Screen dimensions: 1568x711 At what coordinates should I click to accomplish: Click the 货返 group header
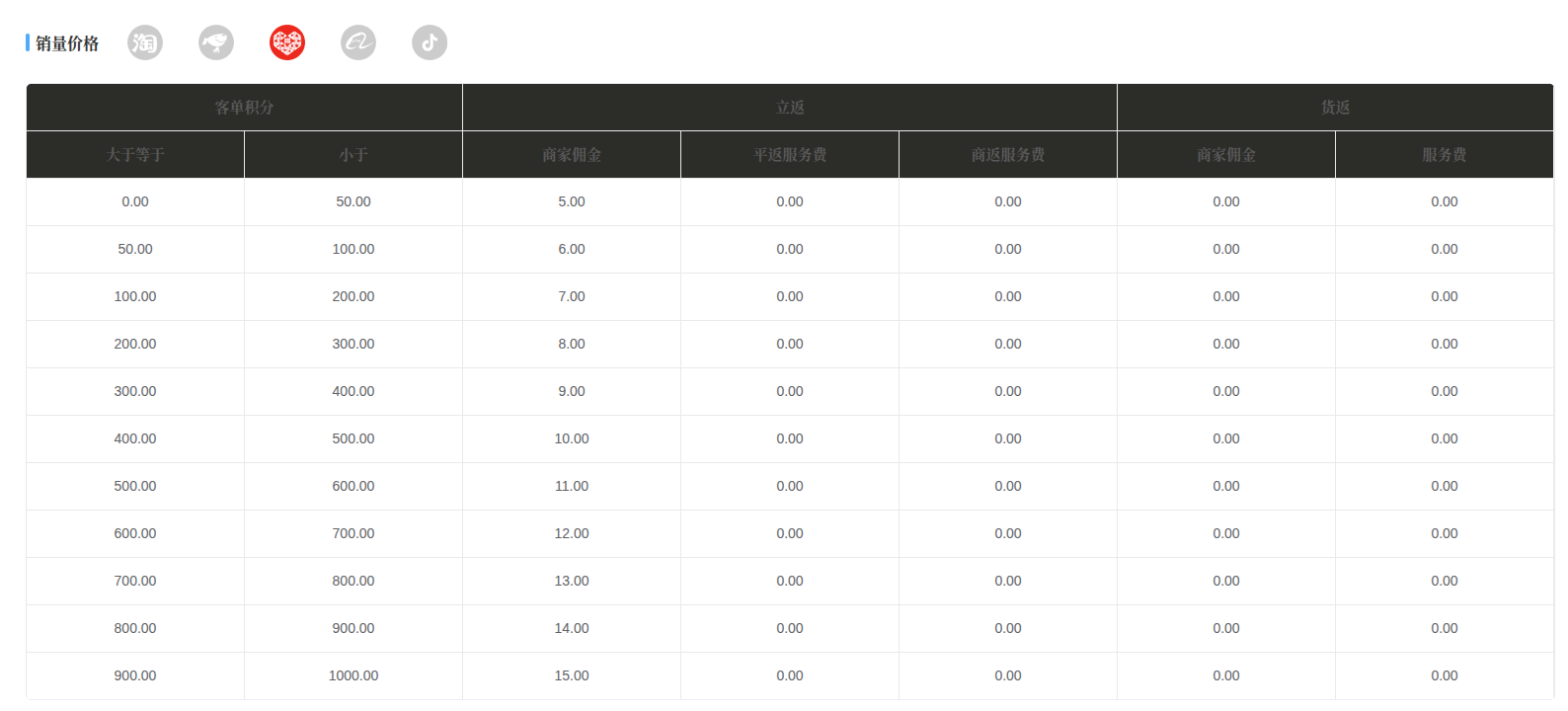[1335, 108]
